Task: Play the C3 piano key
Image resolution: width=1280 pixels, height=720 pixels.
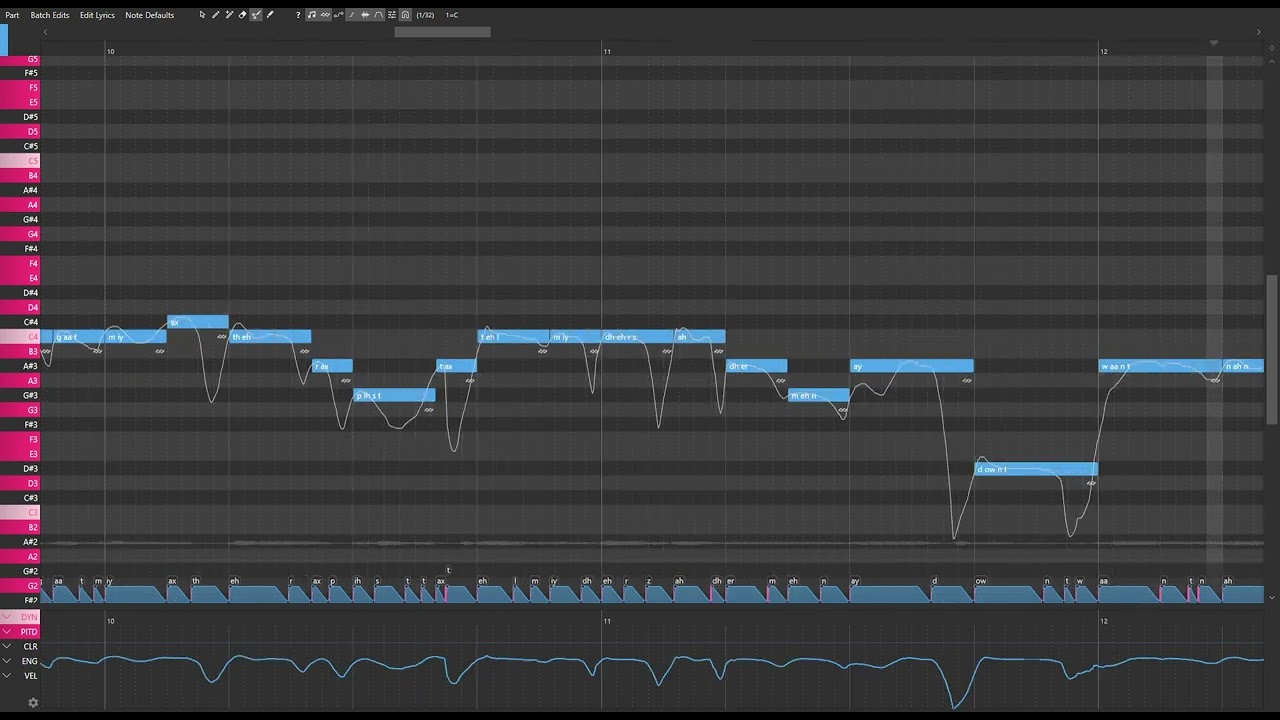Action: tap(20, 512)
